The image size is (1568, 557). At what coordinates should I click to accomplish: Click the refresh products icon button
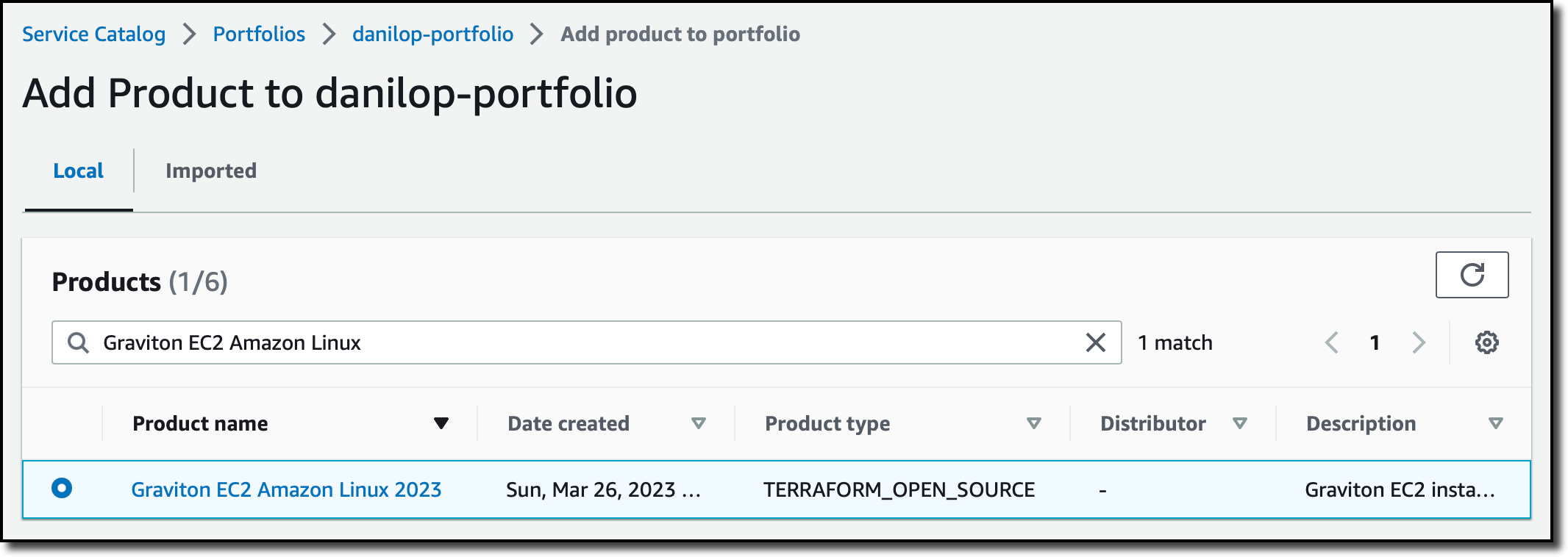(x=1472, y=275)
